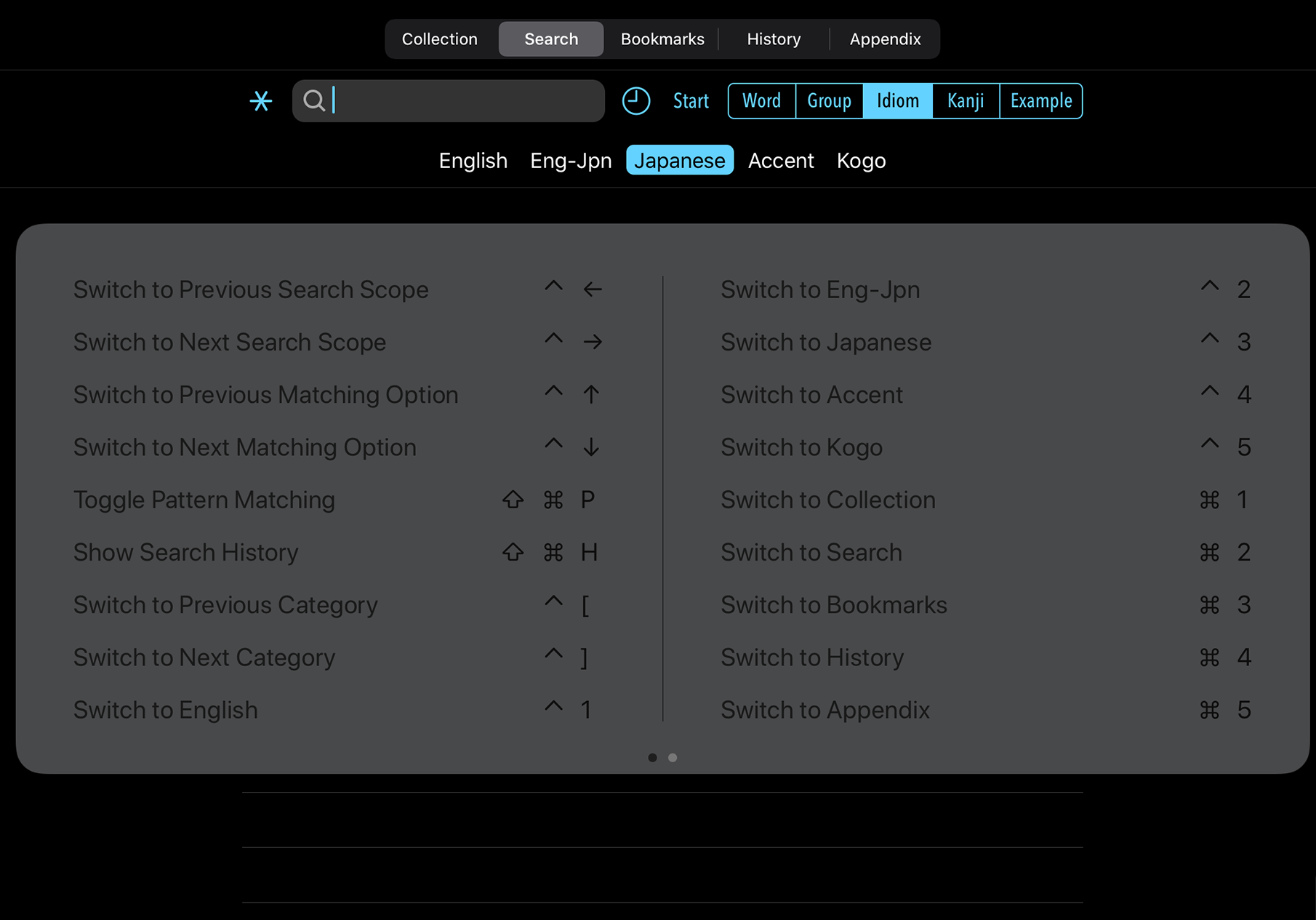Click the magnifying glass search icon
Image resolution: width=1316 pixels, height=920 pixels.
(314, 100)
